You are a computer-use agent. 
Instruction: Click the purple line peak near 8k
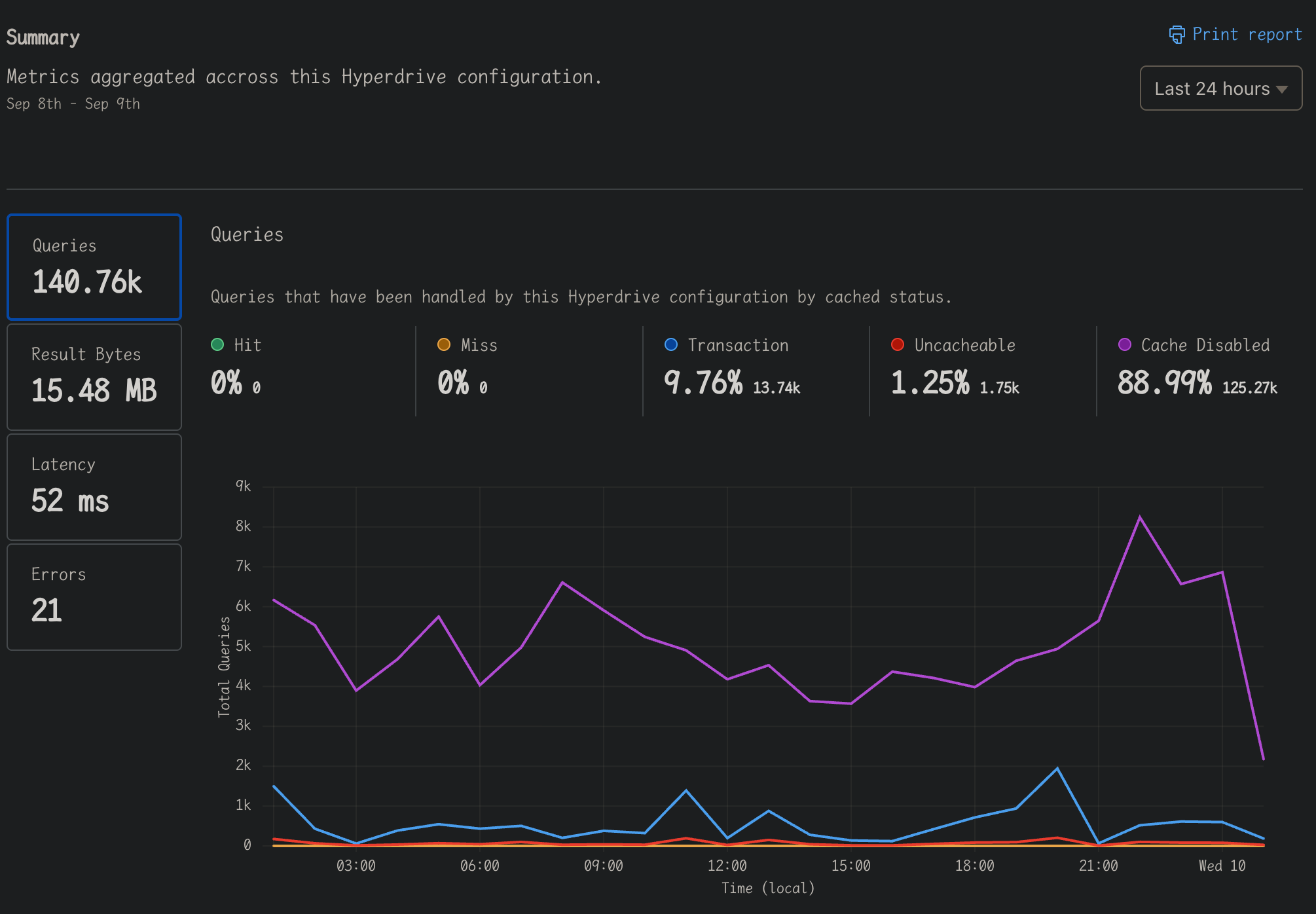[x=1140, y=517]
